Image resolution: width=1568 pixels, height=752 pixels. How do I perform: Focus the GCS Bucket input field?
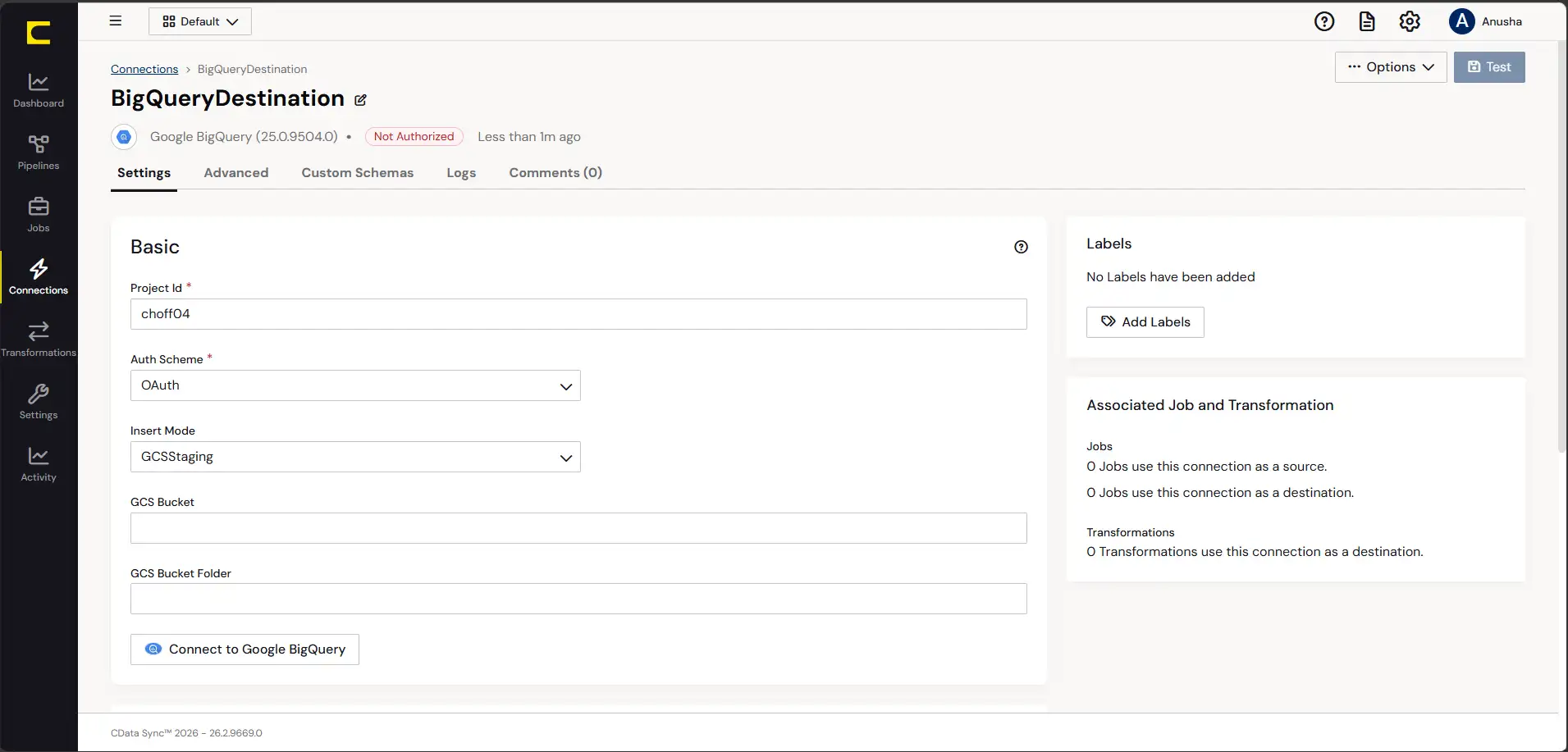coord(578,528)
